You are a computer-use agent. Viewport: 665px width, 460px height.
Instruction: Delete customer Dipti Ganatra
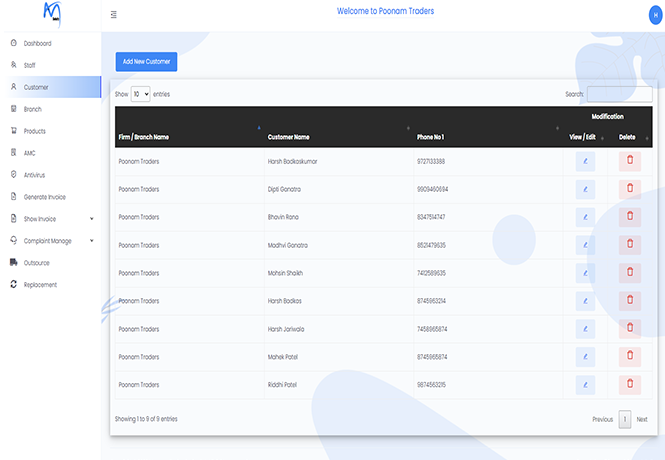pos(630,189)
